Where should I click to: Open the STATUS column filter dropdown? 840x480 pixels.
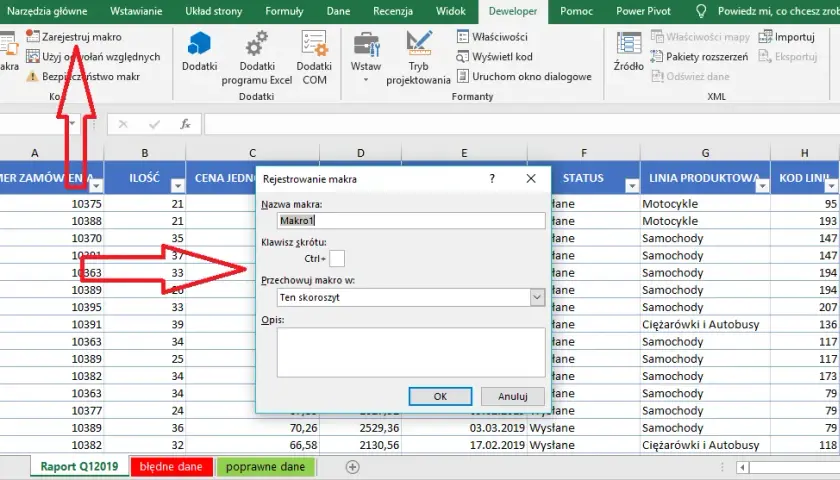[632, 186]
